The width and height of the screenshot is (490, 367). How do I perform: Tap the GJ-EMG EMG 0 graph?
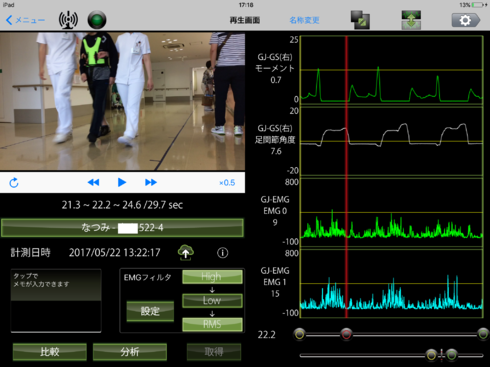point(392,212)
